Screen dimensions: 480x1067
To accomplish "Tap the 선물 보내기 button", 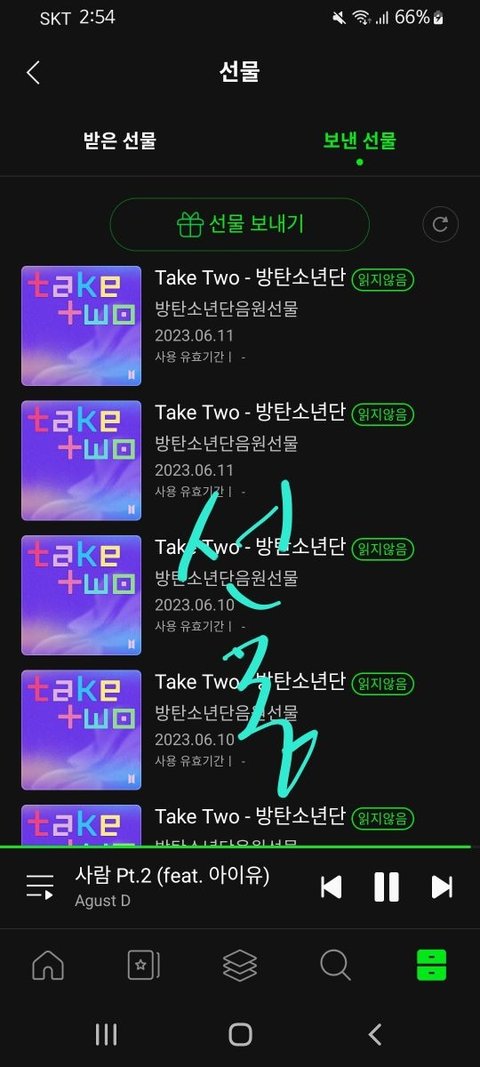I will (240, 224).
